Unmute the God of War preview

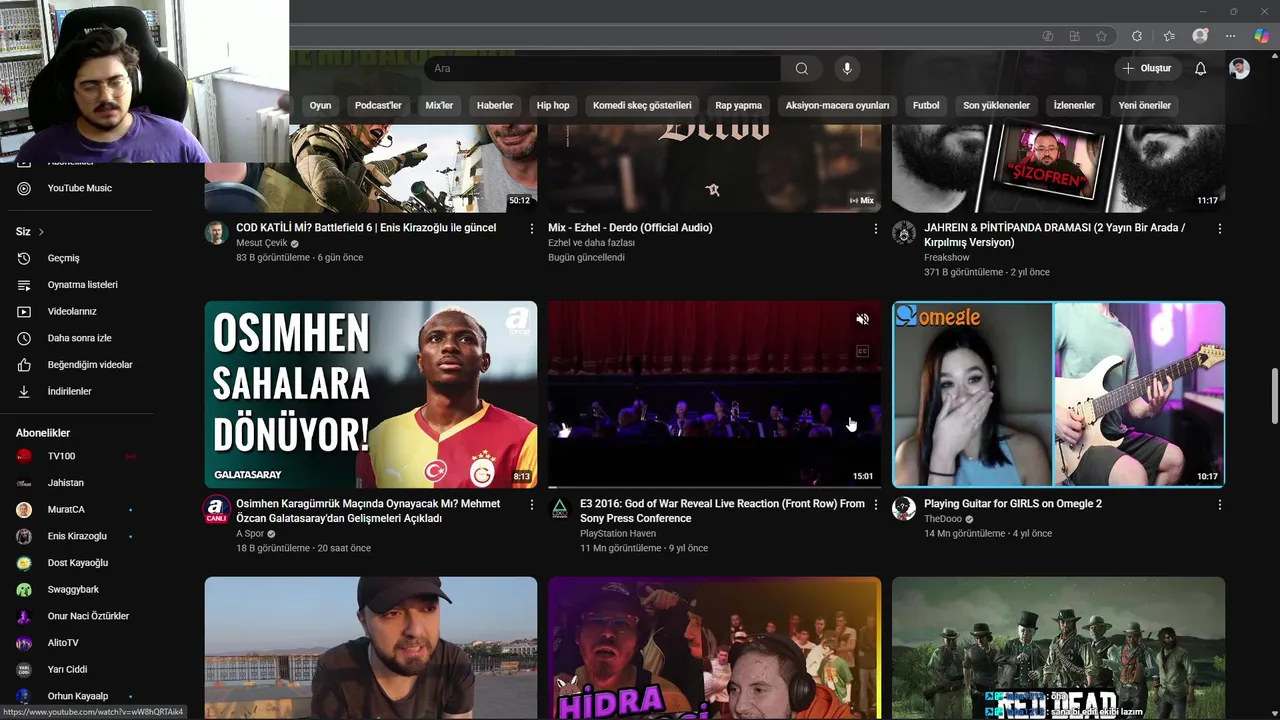(862, 320)
